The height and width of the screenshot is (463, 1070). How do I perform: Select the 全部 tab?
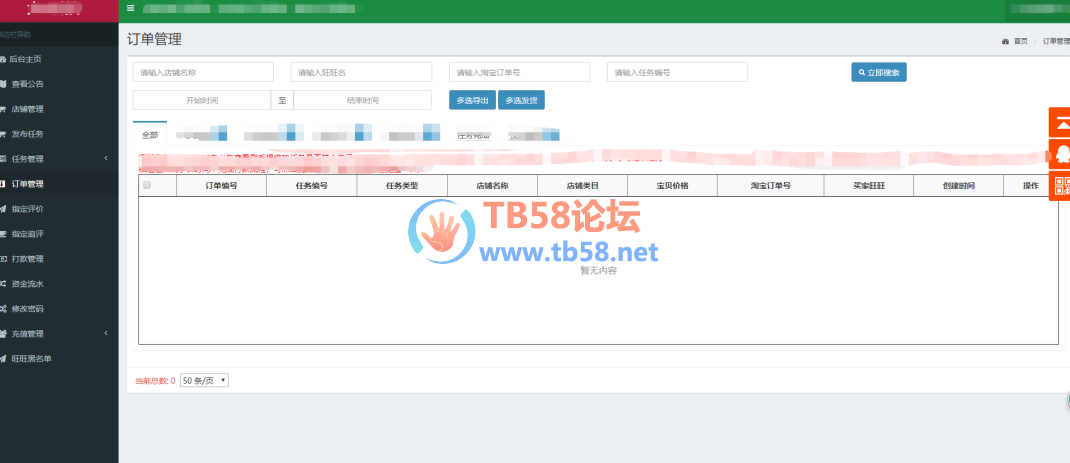click(150, 135)
